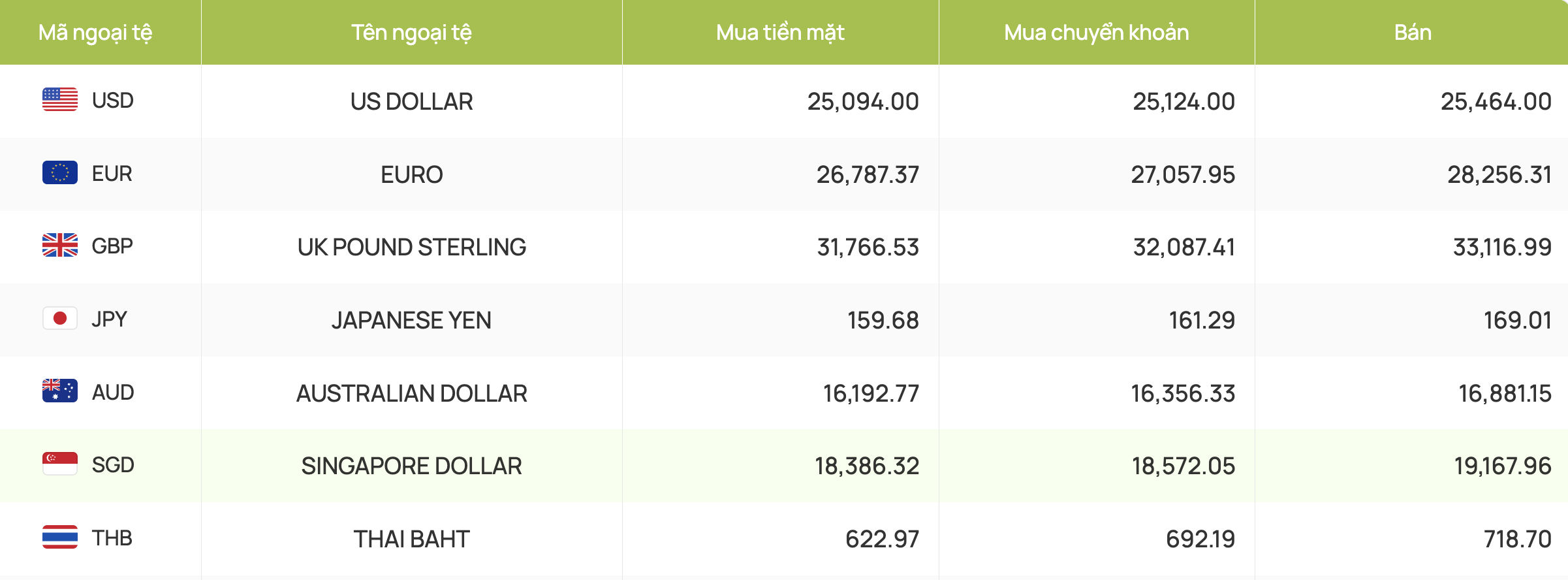
Task: Click USD selling rate 25,464.00
Action: click(1496, 101)
